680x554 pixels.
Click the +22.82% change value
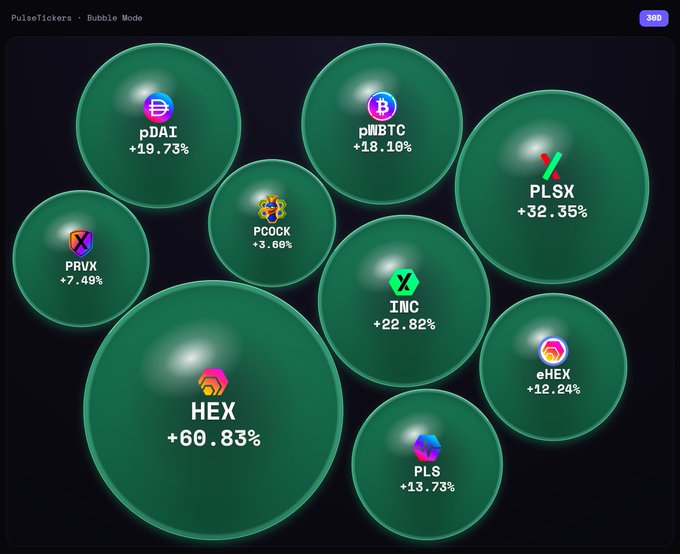404,324
